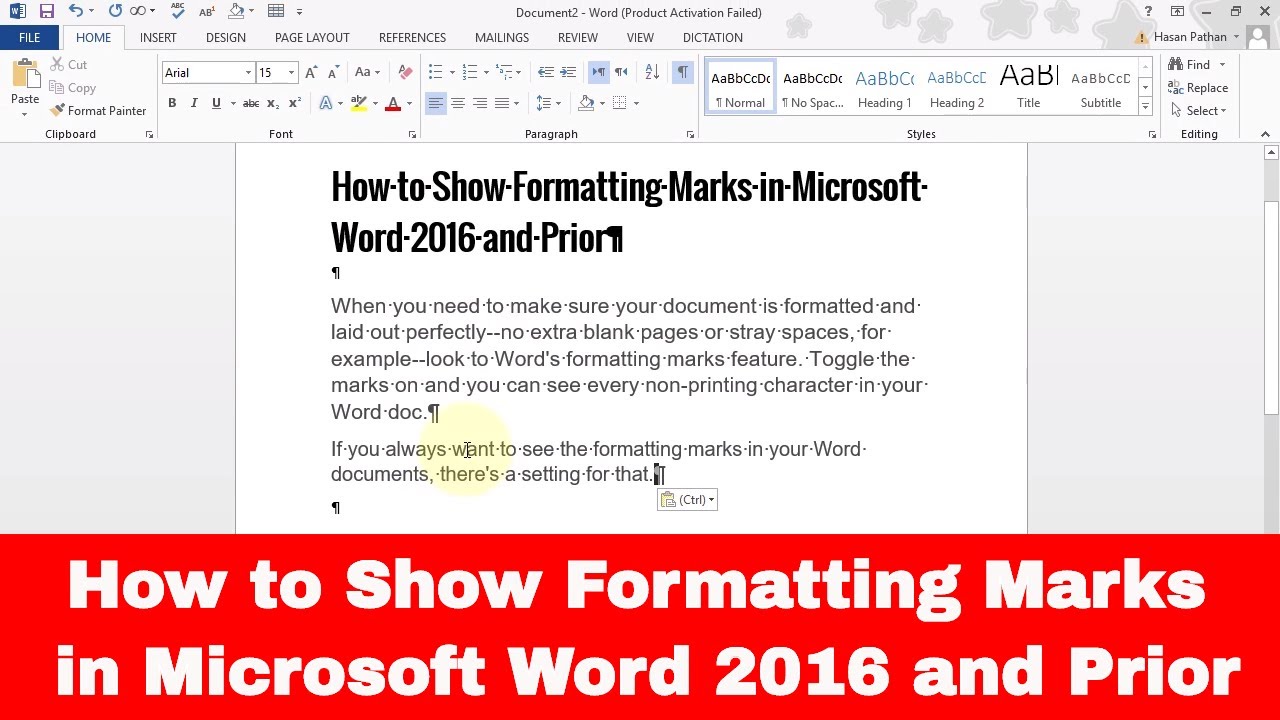Open the FILE tab
Viewport: 1280px width, 720px height.
click(x=30, y=38)
